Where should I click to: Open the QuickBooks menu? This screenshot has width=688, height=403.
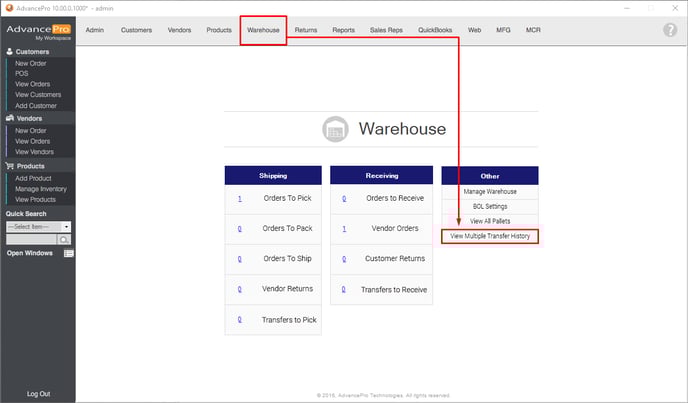435,30
